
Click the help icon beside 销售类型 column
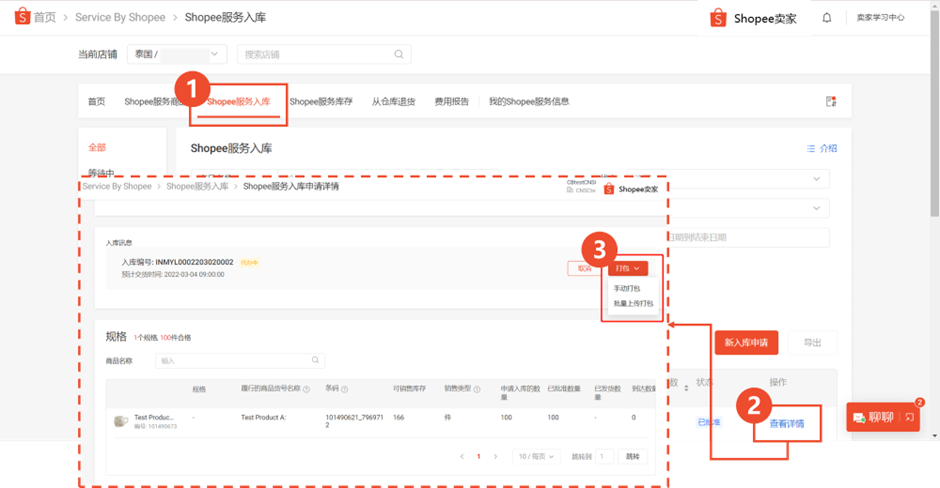[x=477, y=389]
